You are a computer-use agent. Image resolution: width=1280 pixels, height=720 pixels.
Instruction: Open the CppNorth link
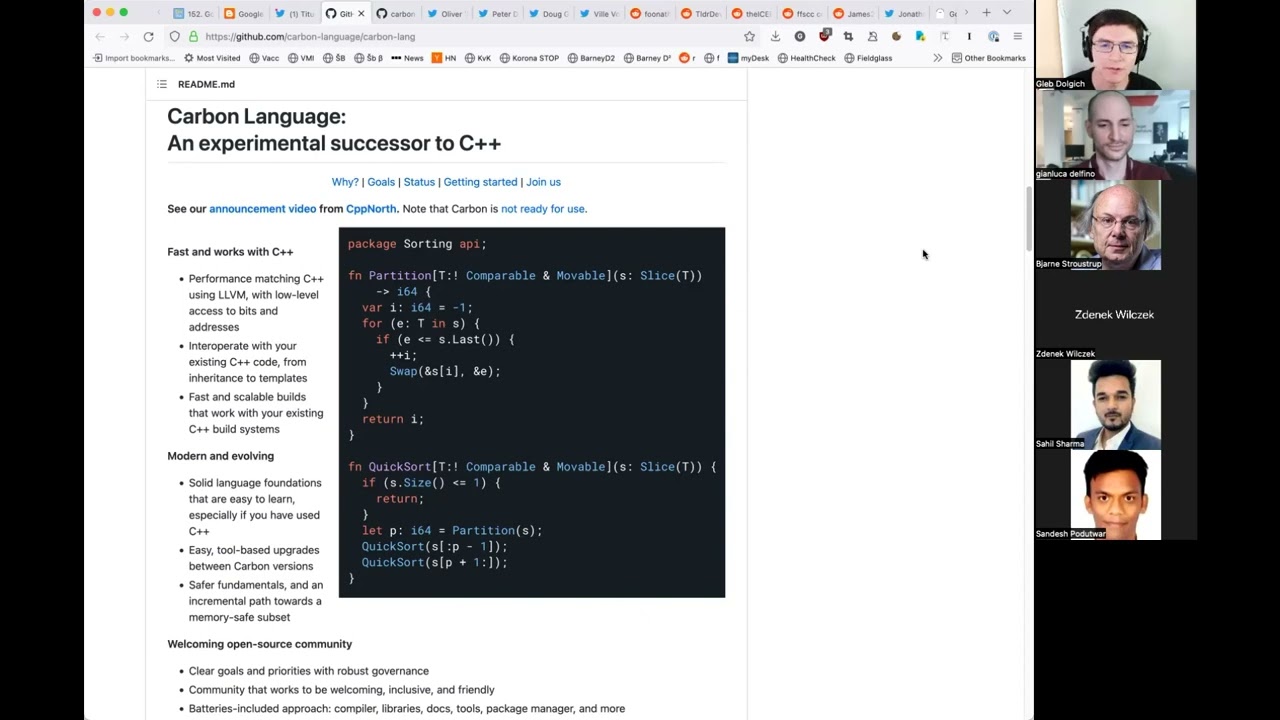pos(371,209)
